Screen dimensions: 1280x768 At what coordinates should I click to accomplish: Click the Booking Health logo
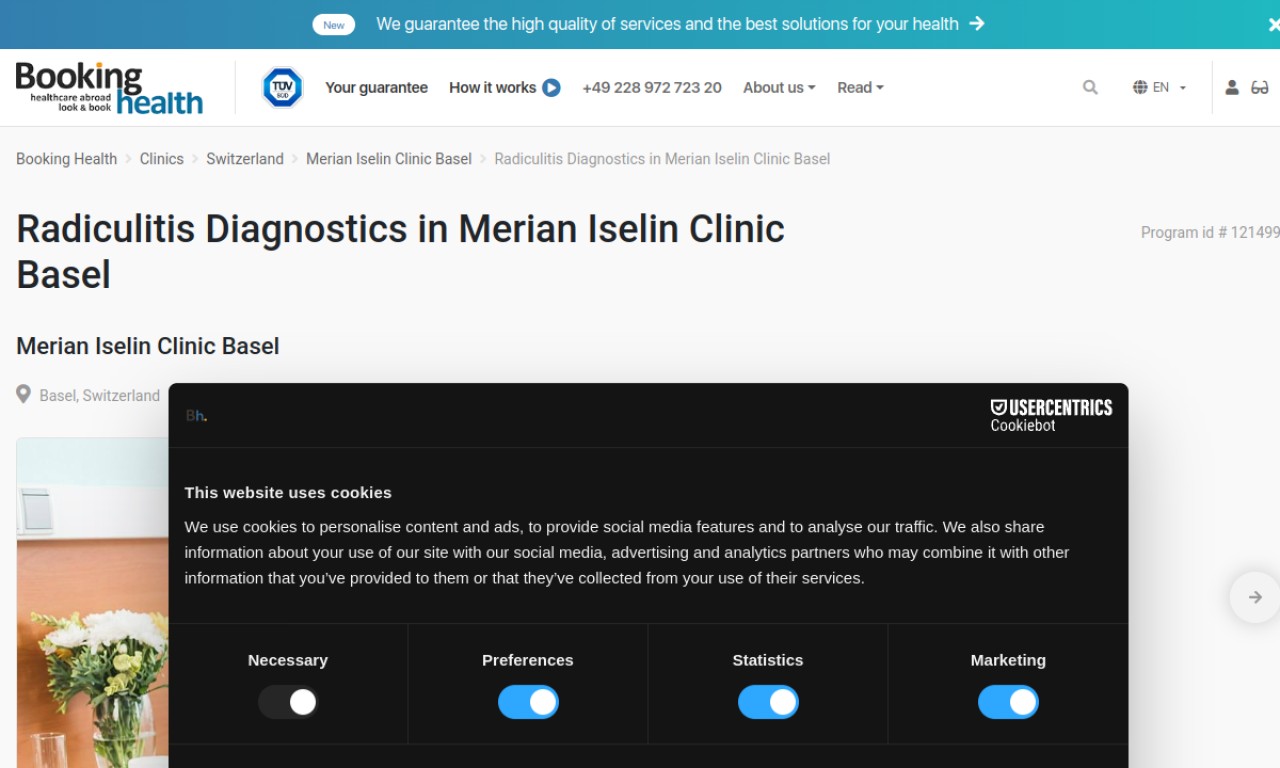109,88
